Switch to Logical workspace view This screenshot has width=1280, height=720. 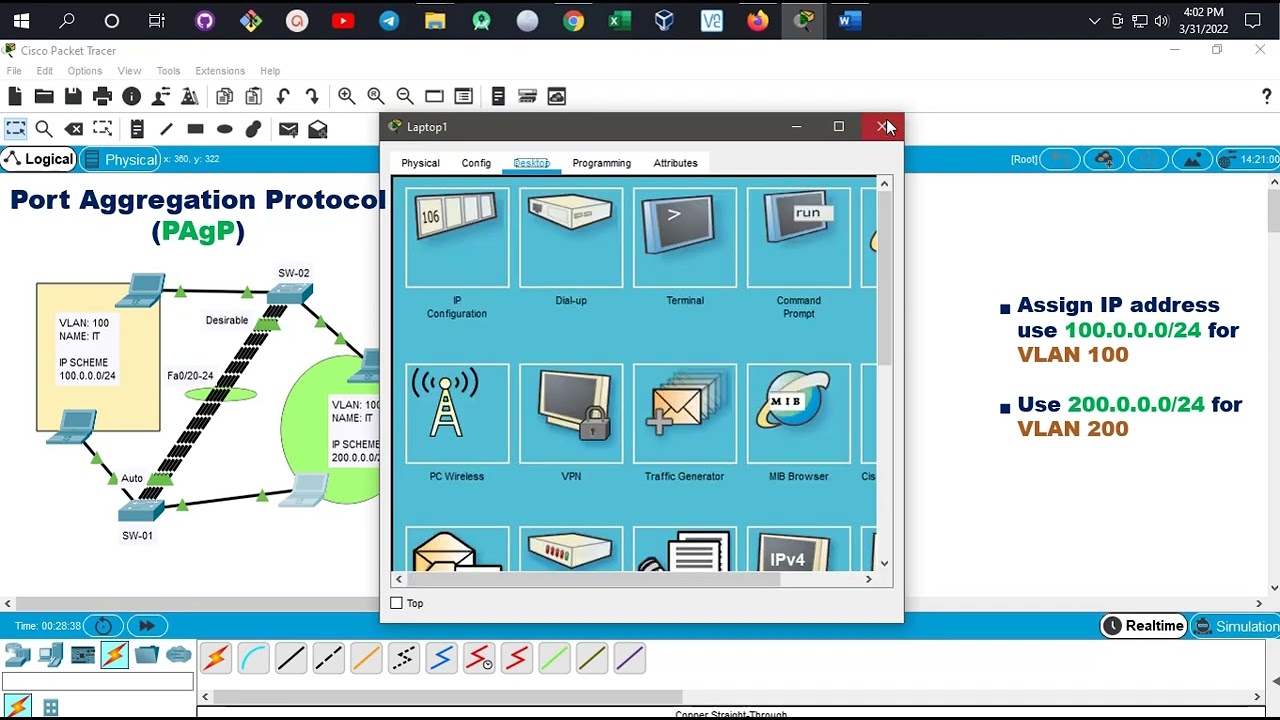point(39,159)
